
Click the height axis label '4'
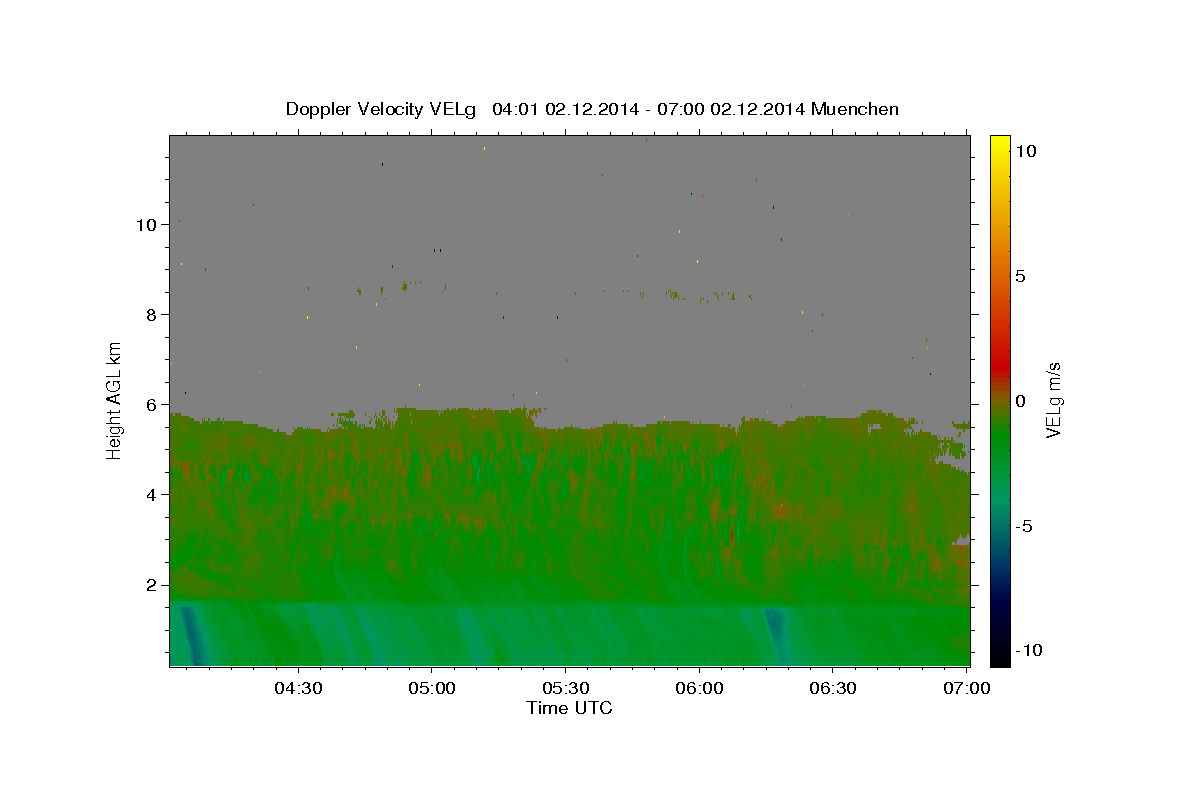coord(152,494)
